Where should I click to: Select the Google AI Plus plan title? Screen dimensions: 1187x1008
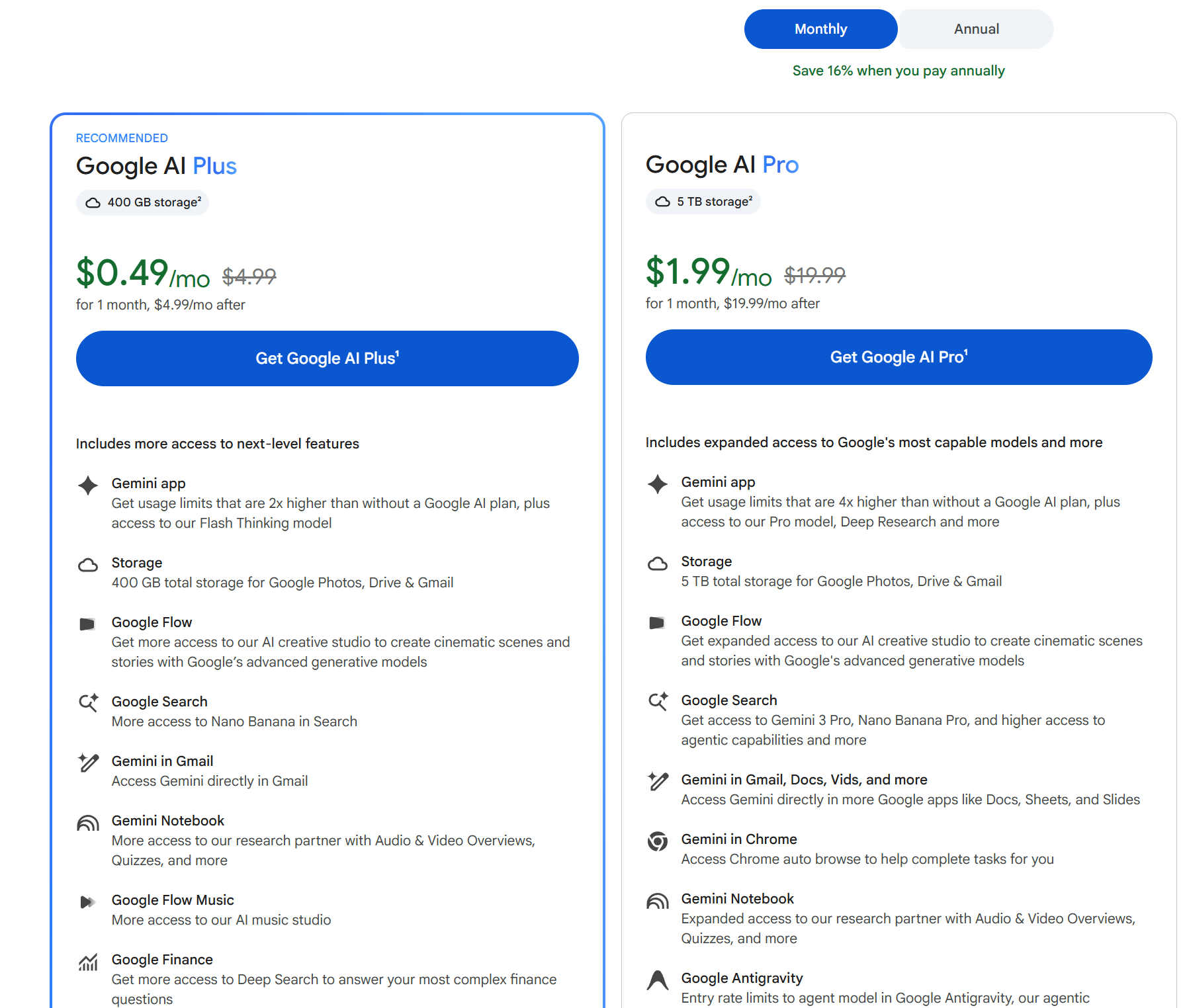tap(156, 166)
